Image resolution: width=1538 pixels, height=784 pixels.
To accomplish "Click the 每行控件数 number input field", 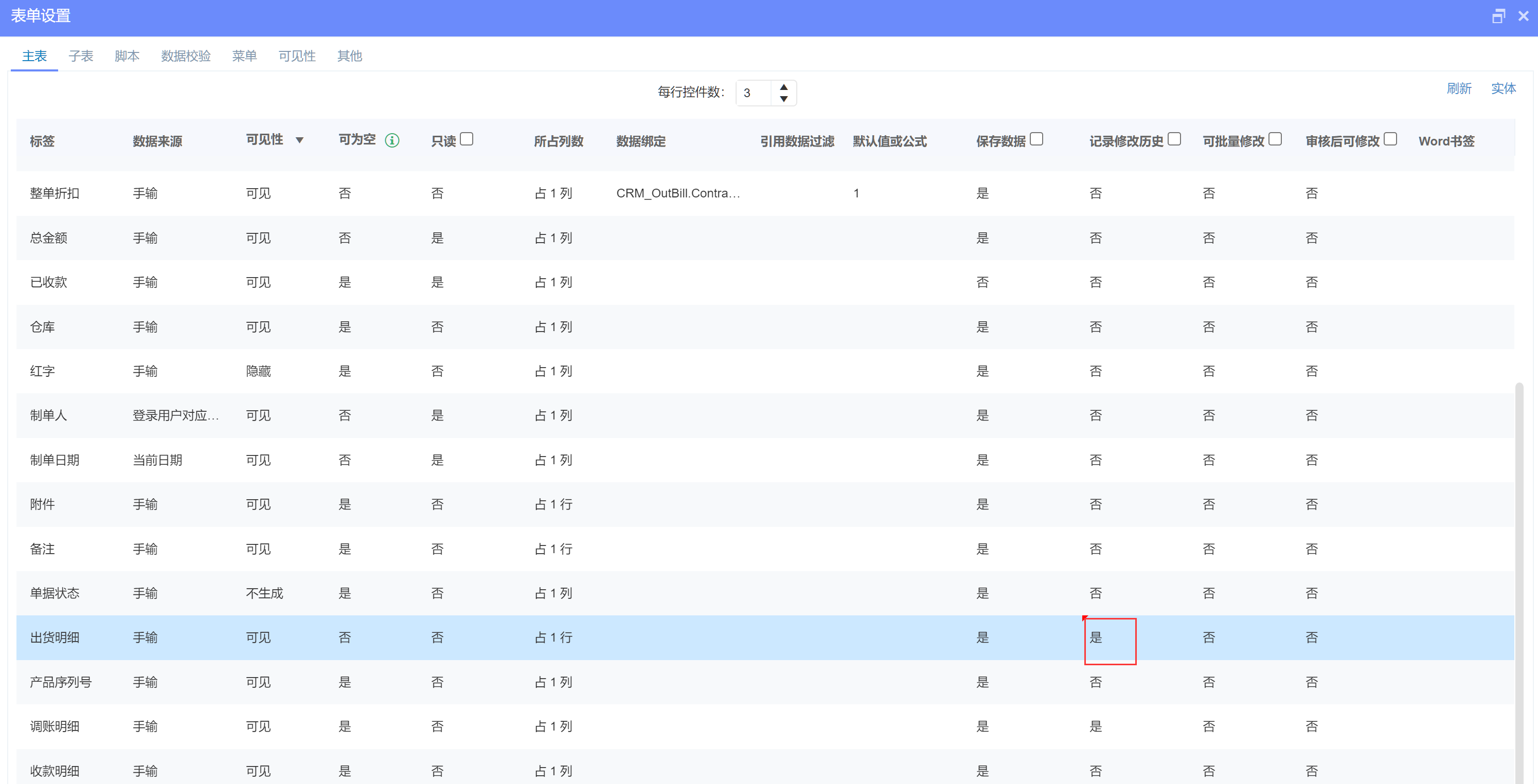I will (755, 93).
